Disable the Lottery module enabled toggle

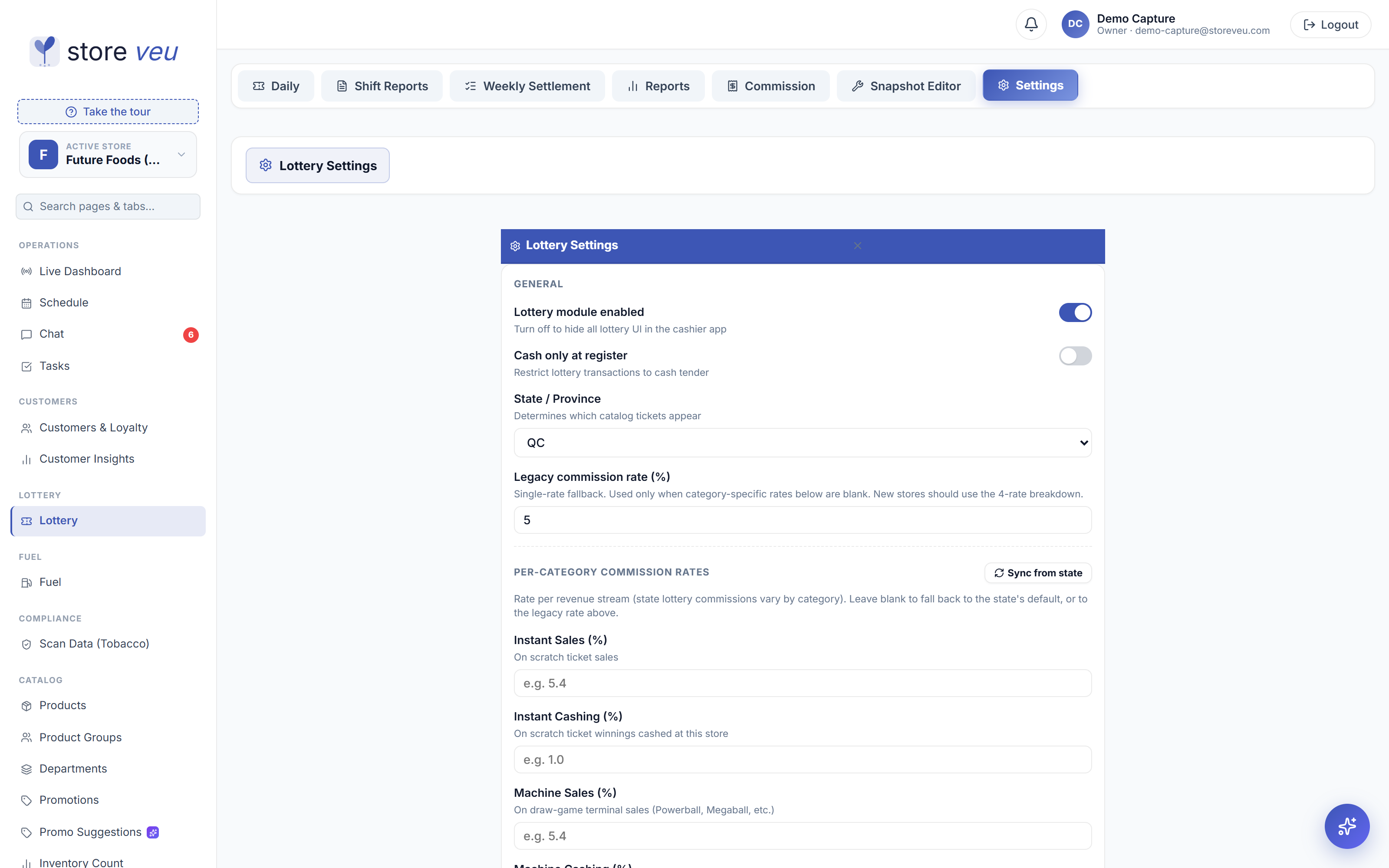pyautogui.click(x=1075, y=312)
